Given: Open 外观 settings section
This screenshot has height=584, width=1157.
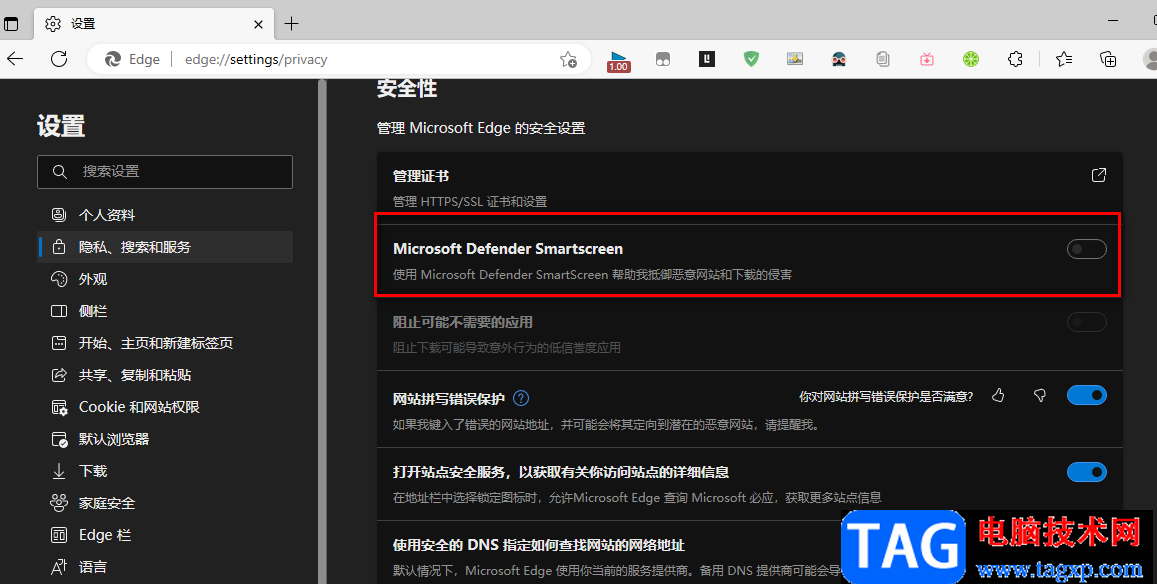Looking at the screenshot, I should coord(165,279).
